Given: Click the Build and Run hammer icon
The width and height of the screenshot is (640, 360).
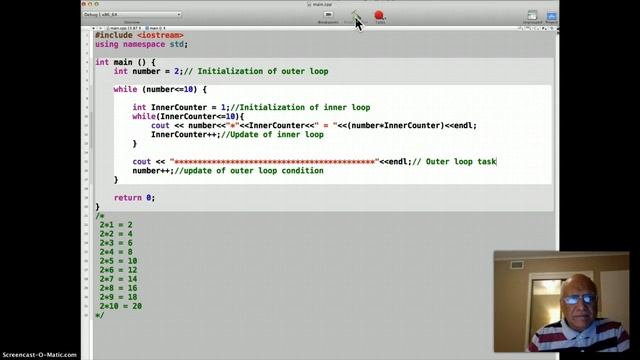Looking at the screenshot, I should click(x=355, y=16).
